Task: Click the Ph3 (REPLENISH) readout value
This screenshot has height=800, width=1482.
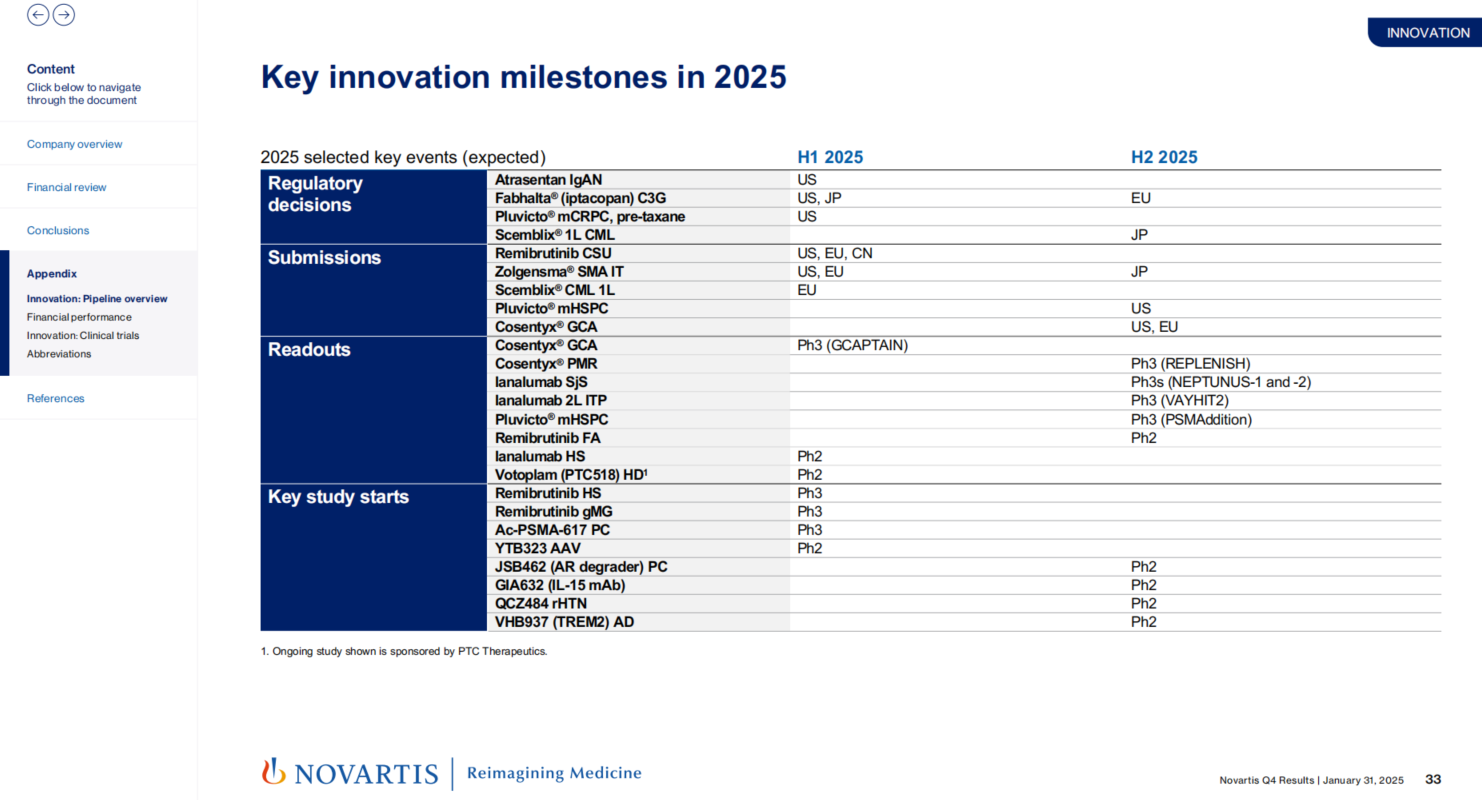Action: pyautogui.click(x=1191, y=364)
